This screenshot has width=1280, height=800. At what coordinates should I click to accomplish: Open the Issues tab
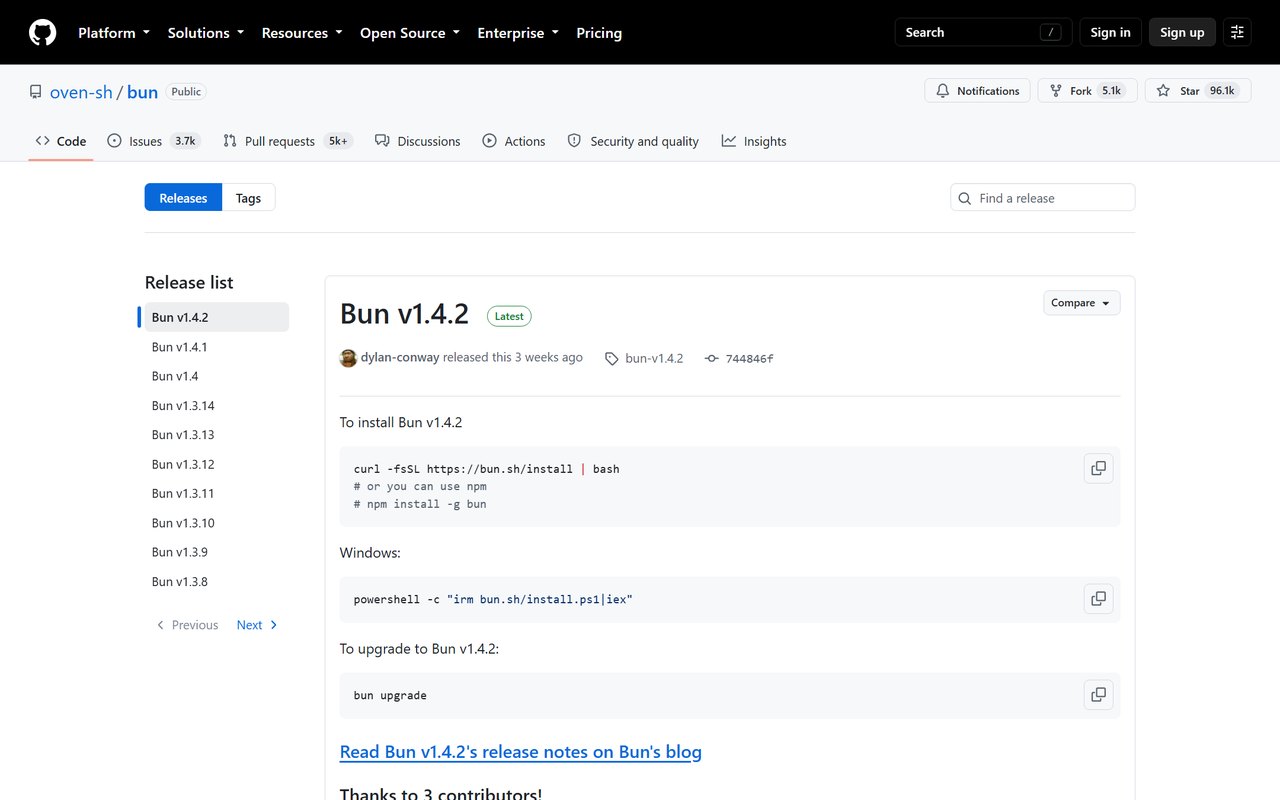153,141
